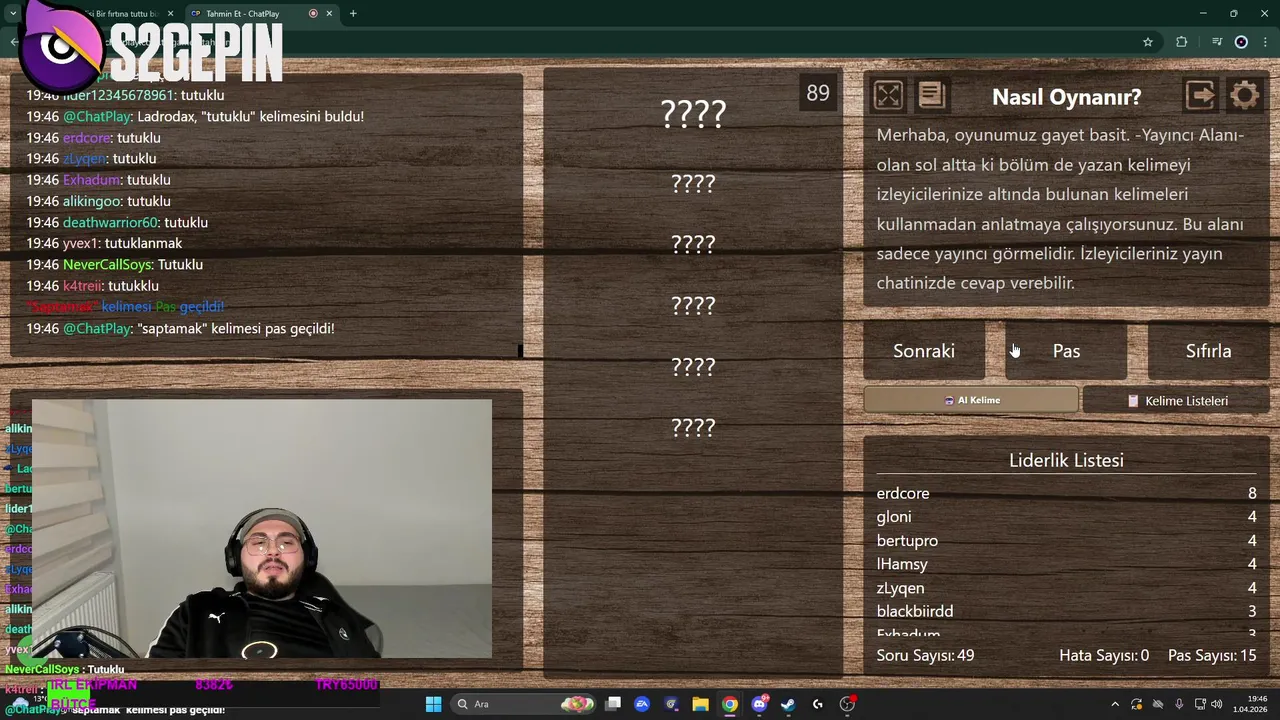
Task: Open the Windows Start menu
Action: click(433, 704)
